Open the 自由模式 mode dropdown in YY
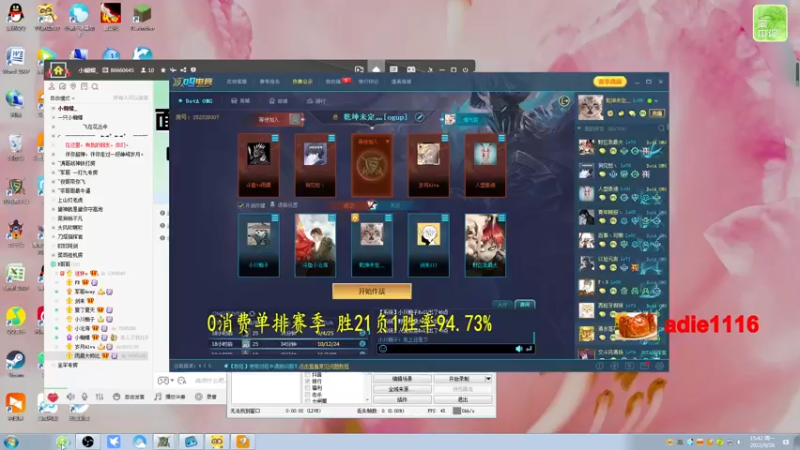The image size is (800, 450). pyautogui.click(x=62, y=98)
